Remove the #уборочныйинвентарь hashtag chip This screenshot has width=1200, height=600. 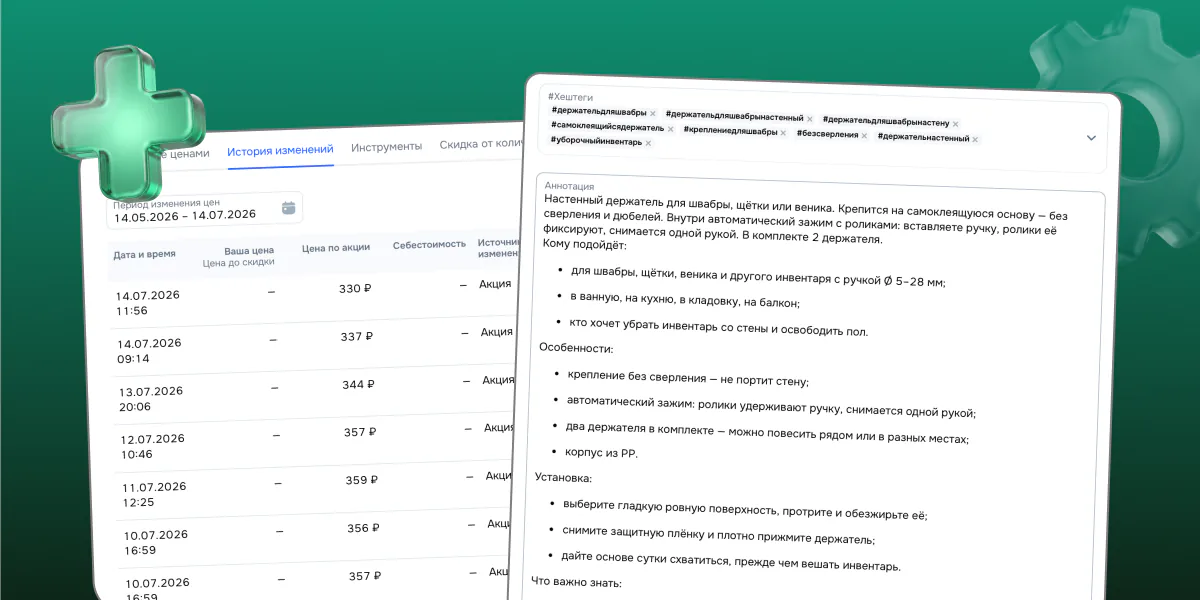coord(648,143)
